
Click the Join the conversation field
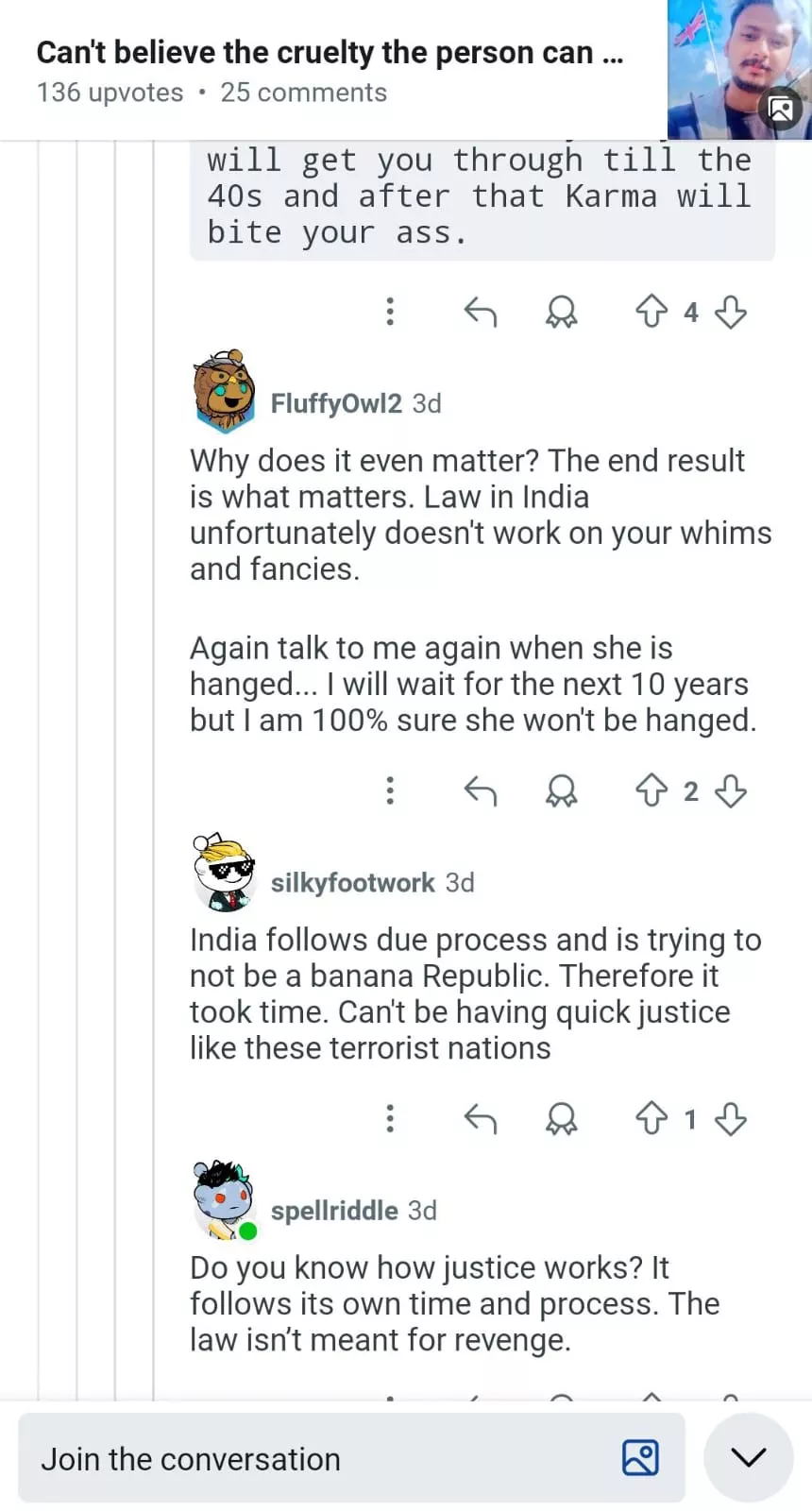click(x=321, y=1459)
